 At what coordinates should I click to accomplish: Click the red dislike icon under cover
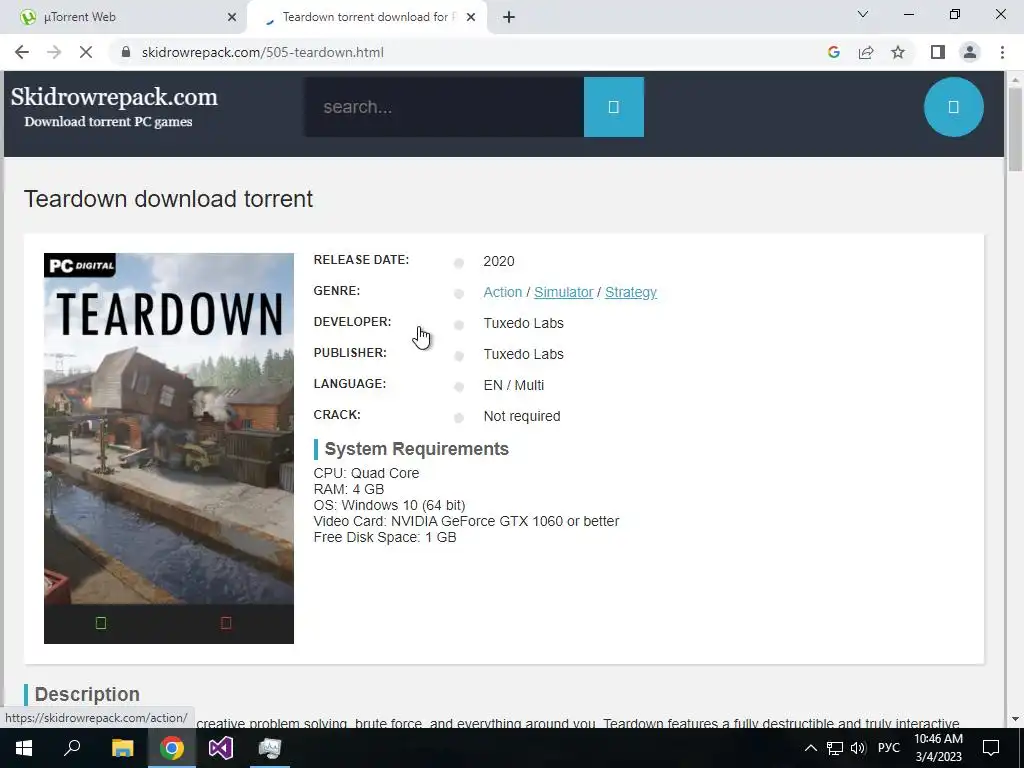(x=226, y=623)
